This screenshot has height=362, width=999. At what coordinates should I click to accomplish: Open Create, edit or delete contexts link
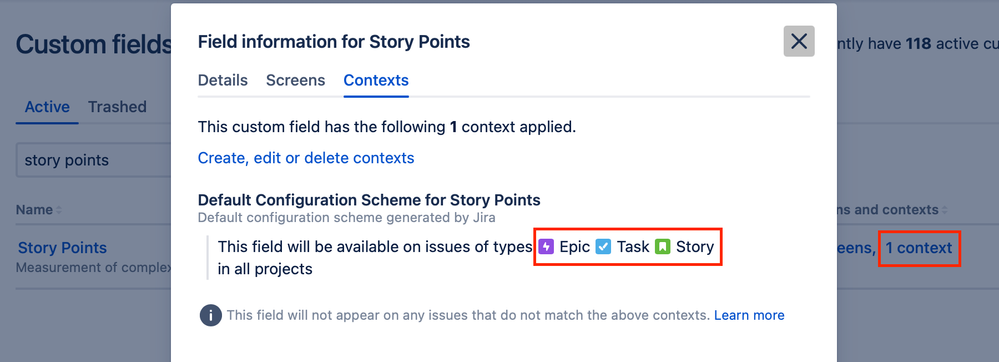point(306,157)
